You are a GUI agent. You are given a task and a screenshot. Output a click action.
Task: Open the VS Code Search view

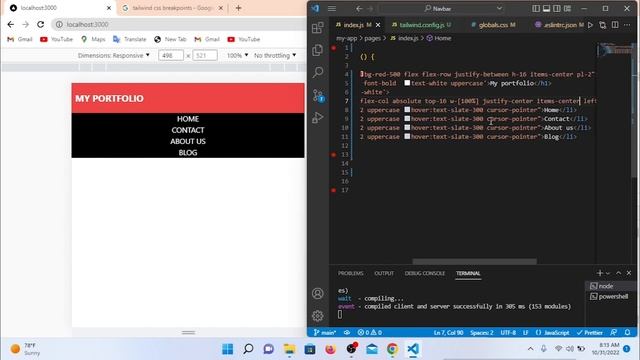point(318,72)
